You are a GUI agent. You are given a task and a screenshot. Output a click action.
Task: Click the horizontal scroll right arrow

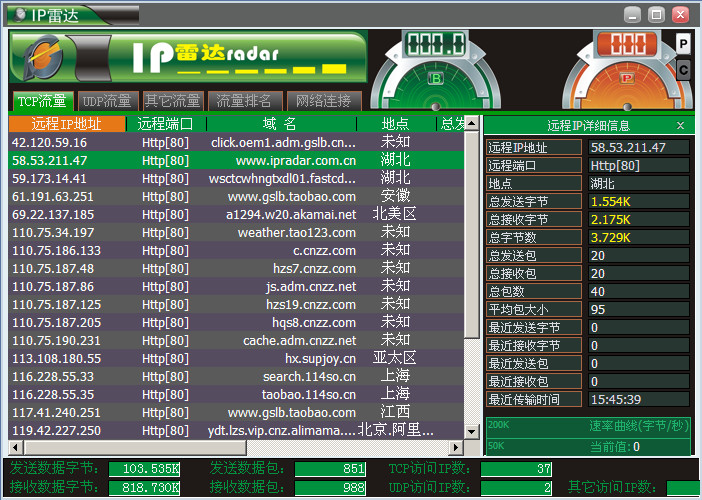pos(456,447)
